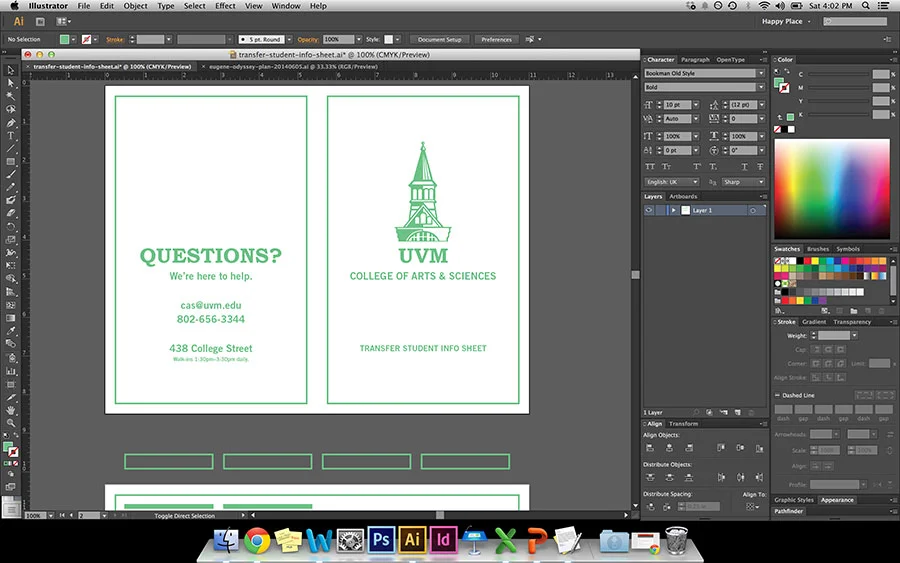Image resolution: width=900 pixels, height=563 pixels.
Task: Click the Preferences button
Action: (x=496, y=40)
